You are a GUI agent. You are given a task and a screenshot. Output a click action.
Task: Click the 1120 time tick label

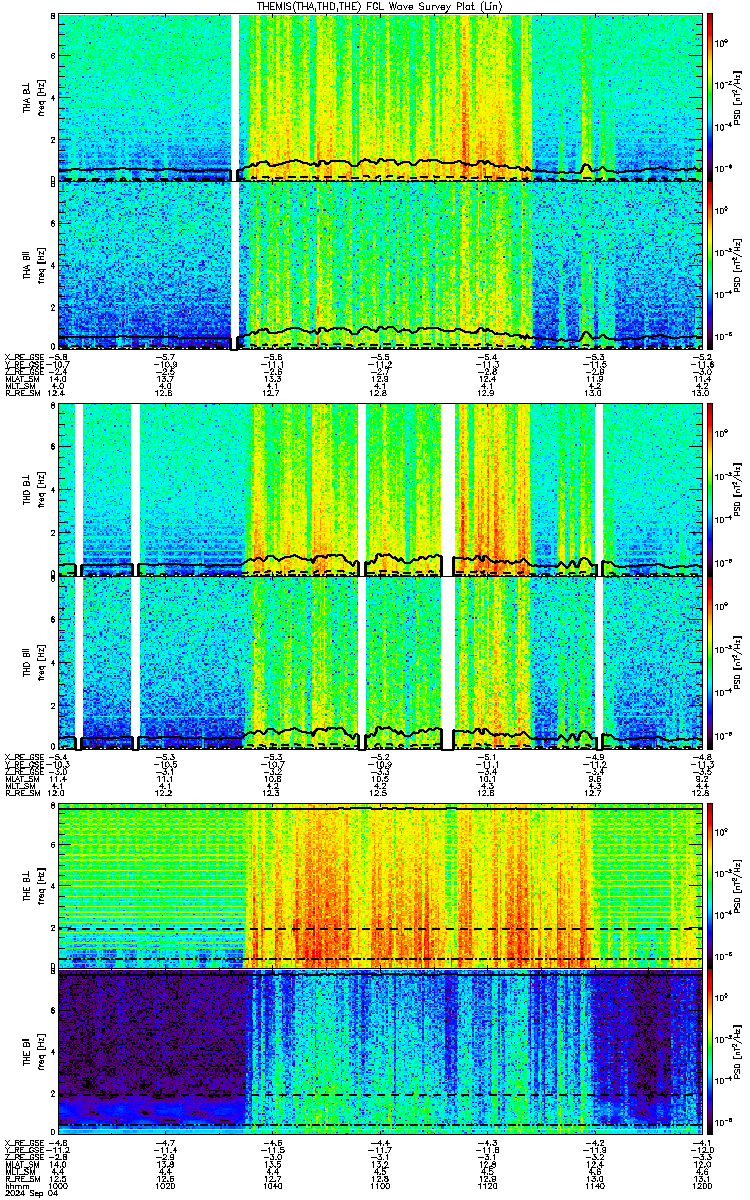pos(487,1186)
